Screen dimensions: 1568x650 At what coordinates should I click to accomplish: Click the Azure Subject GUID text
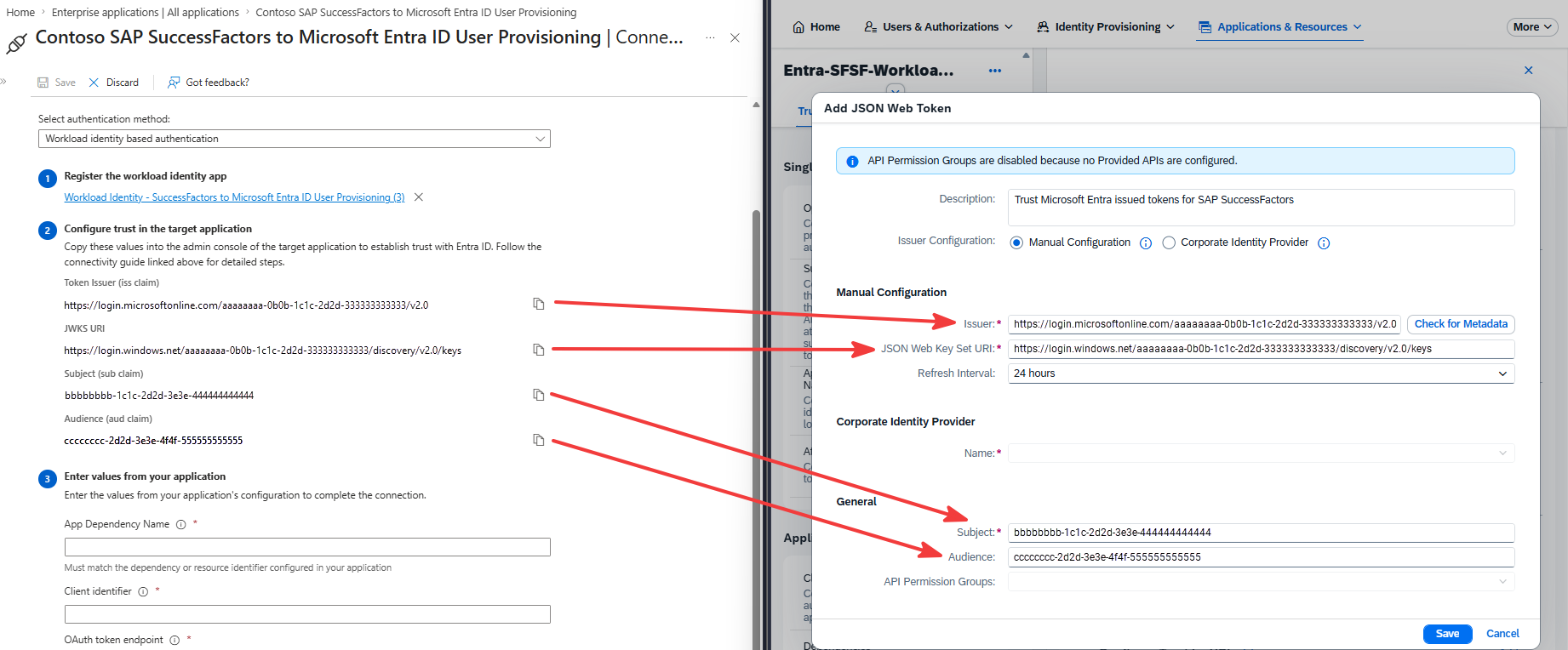[159, 396]
